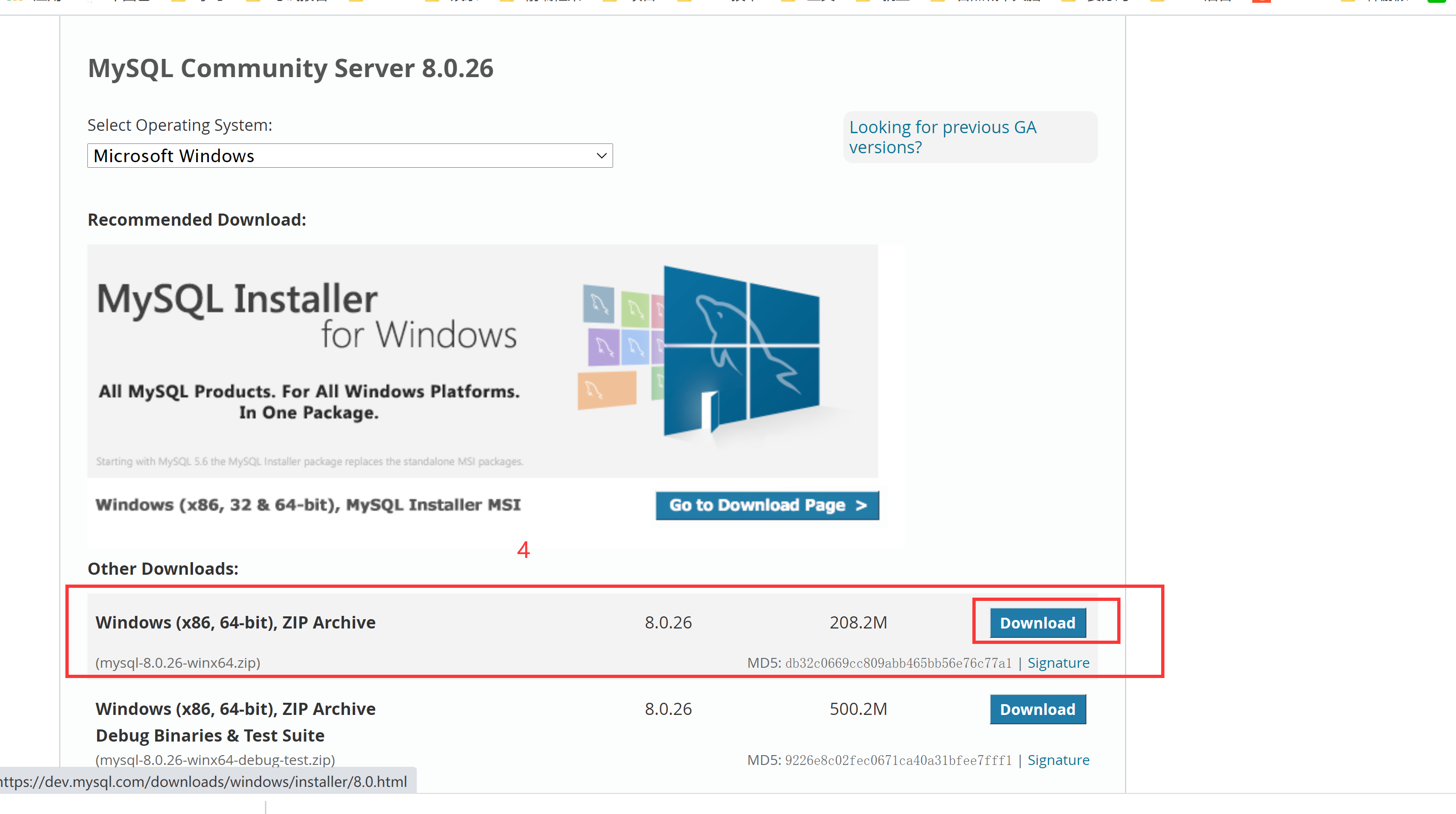The image size is (1456, 814).
Task: Click the MD5 hash of first ZIP archive
Action: [898, 663]
